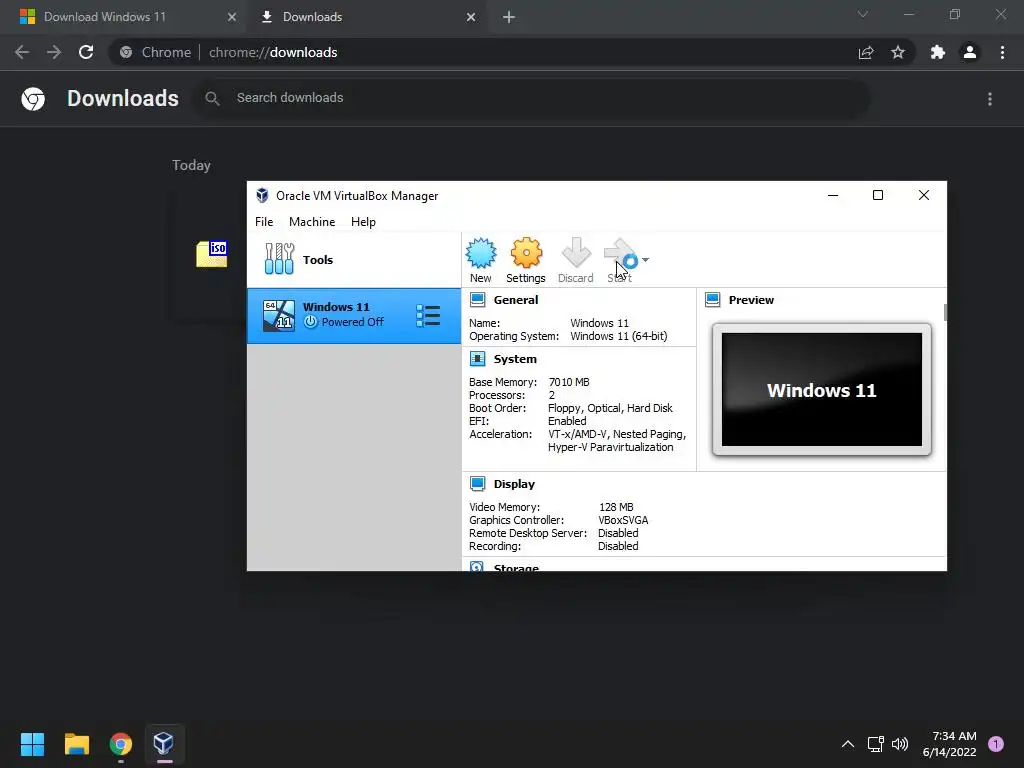Open clock and date in taskbar
1024x768 pixels.
pyautogui.click(x=950, y=744)
